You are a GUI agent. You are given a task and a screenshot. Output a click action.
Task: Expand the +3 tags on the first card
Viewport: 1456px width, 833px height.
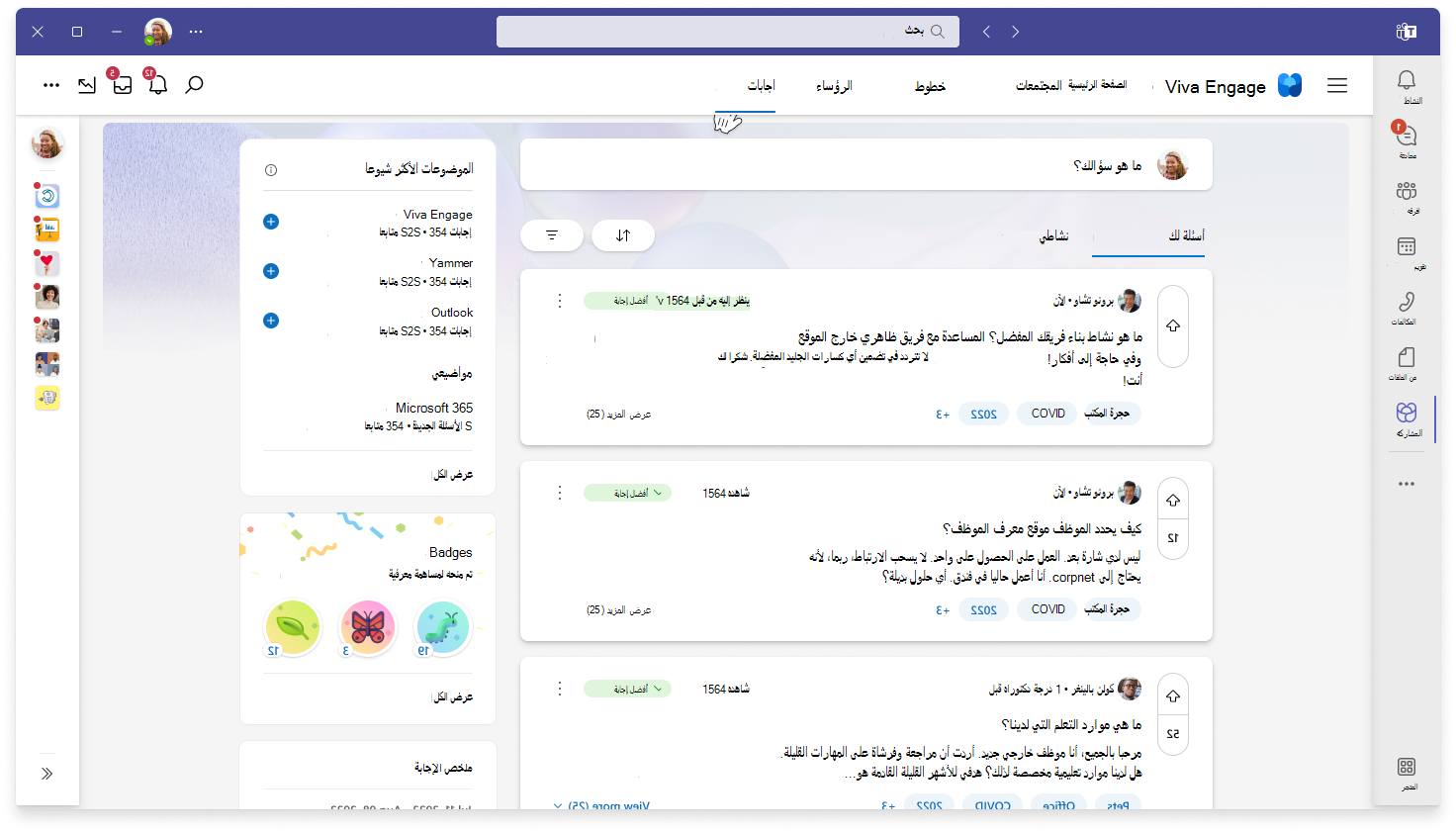[943, 415]
